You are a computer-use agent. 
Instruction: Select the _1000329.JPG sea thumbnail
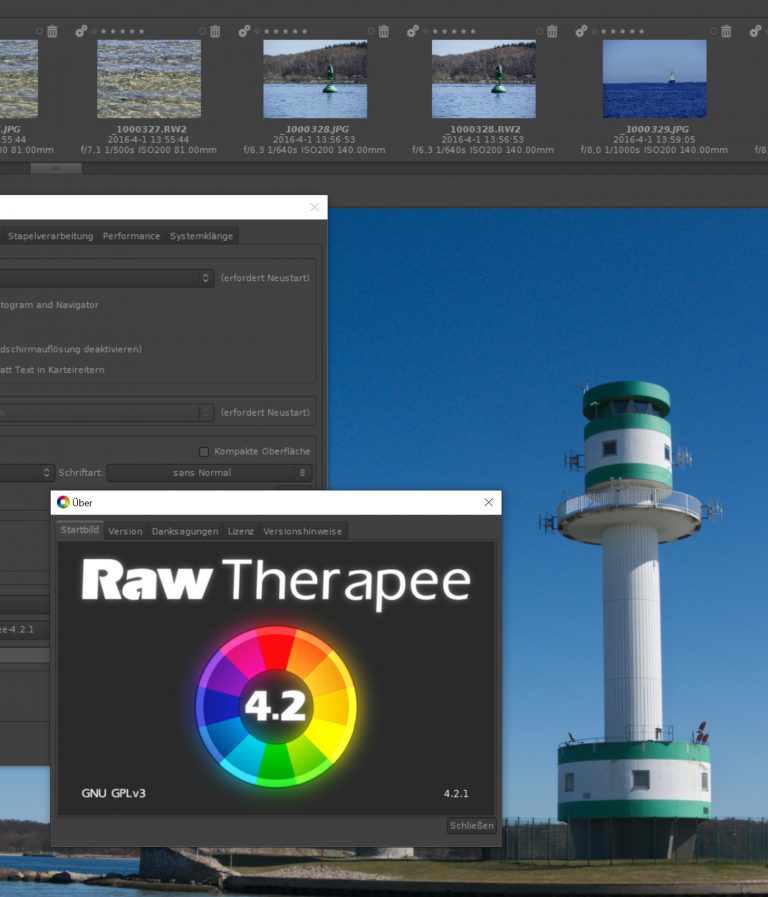[655, 79]
